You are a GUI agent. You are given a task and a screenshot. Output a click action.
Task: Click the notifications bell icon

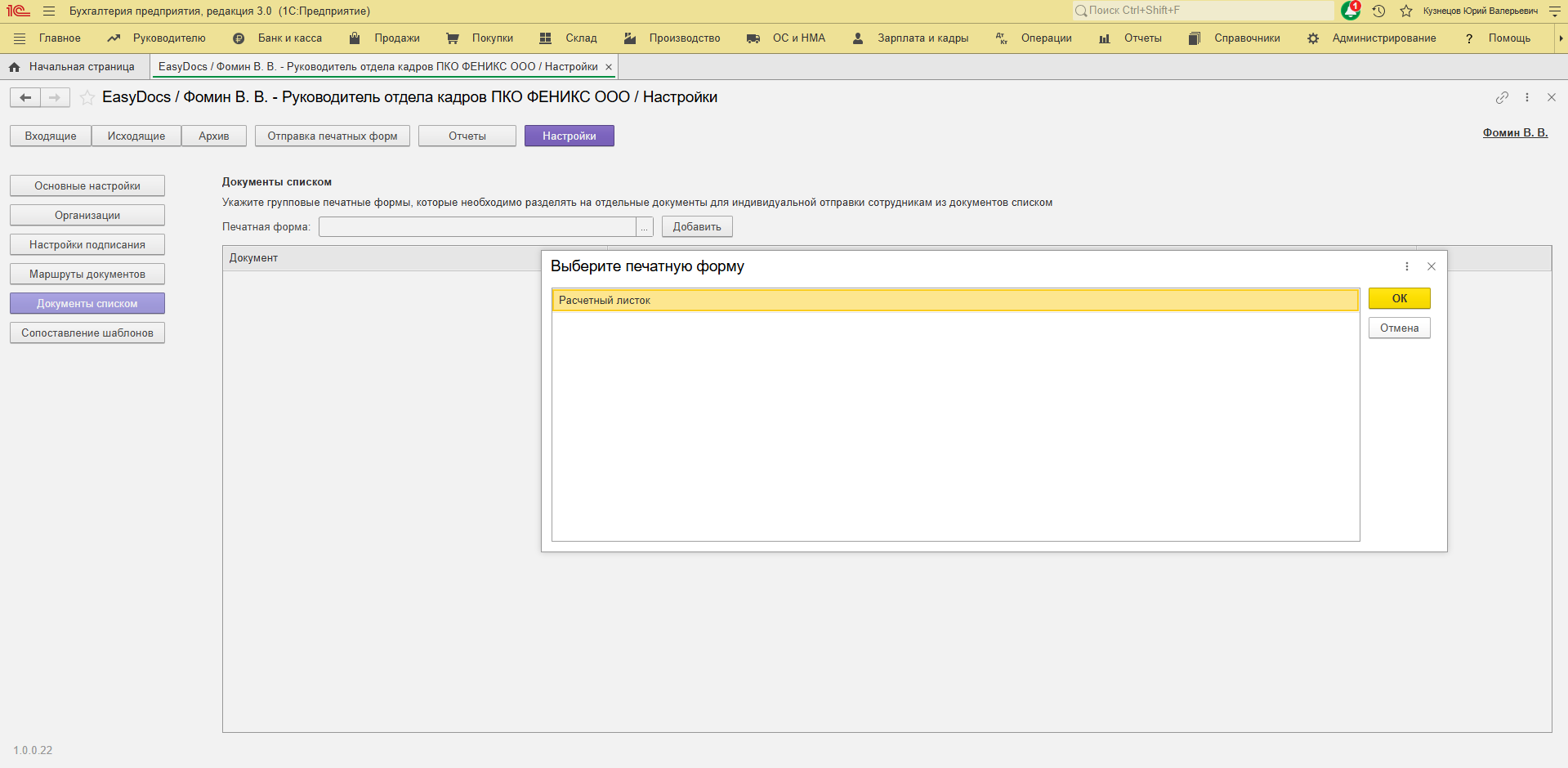(1350, 11)
